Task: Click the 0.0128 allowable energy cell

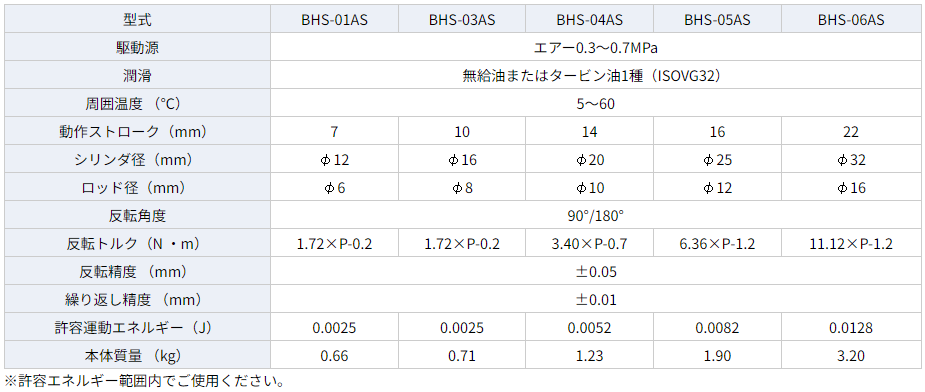Action: pyautogui.click(x=851, y=328)
